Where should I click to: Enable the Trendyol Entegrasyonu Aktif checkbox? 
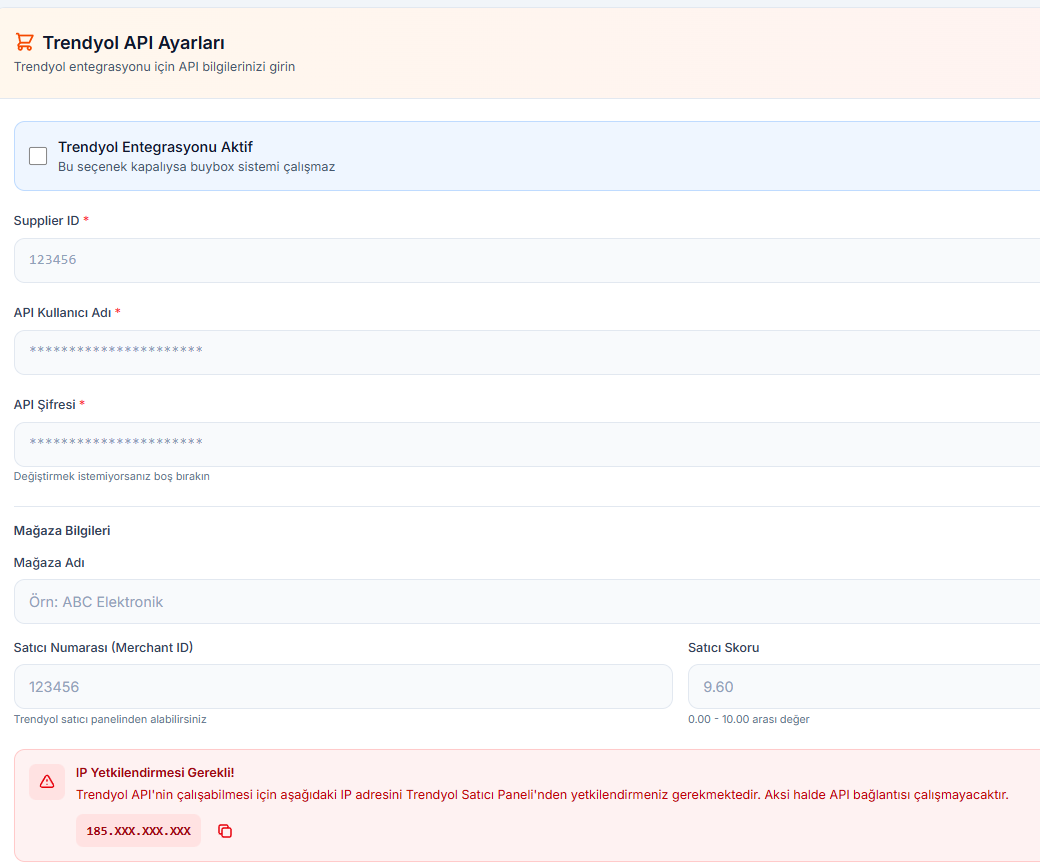[38, 156]
